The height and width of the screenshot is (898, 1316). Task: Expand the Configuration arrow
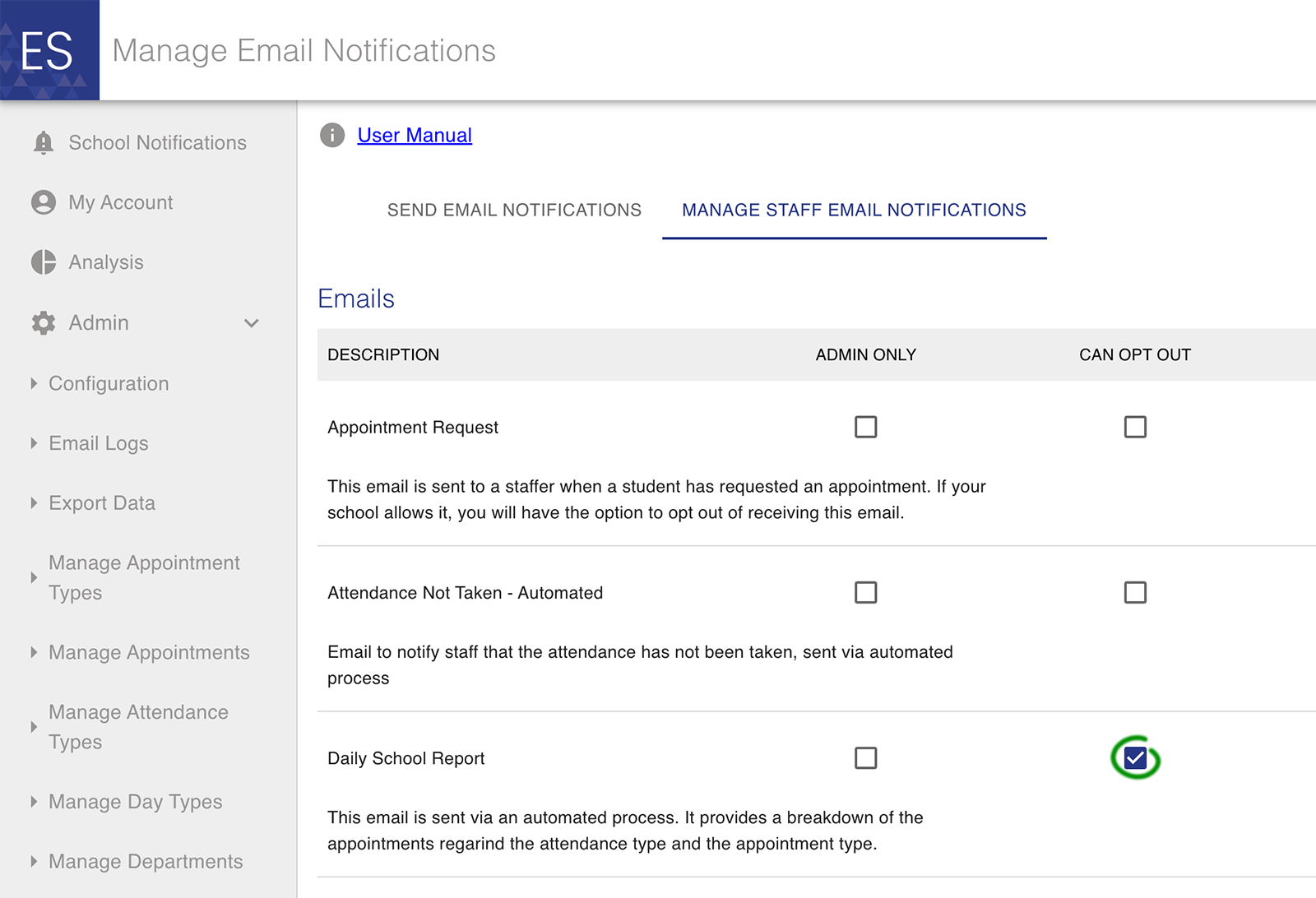(x=34, y=383)
